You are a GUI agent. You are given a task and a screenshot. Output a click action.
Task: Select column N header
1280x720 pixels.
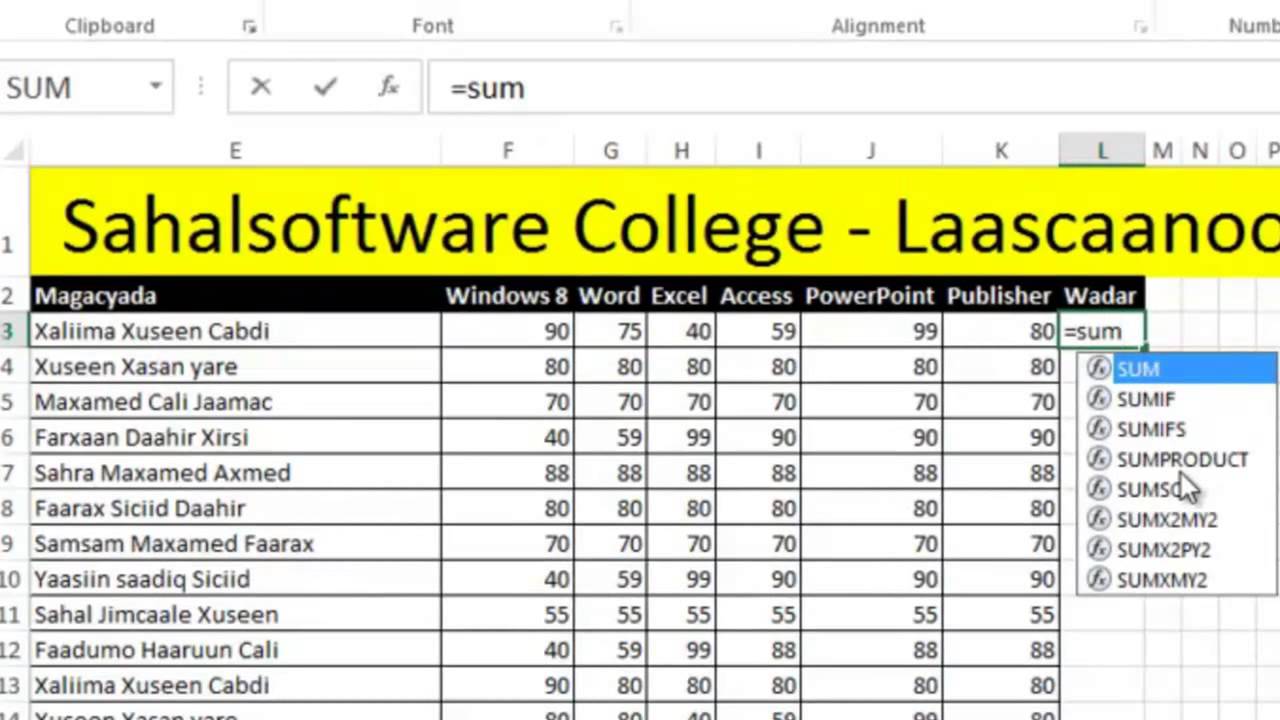click(1200, 151)
